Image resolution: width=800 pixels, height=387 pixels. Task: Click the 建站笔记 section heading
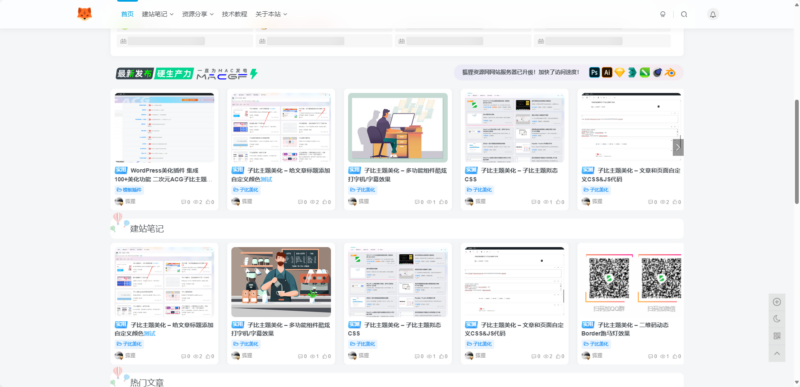coord(147,228)
